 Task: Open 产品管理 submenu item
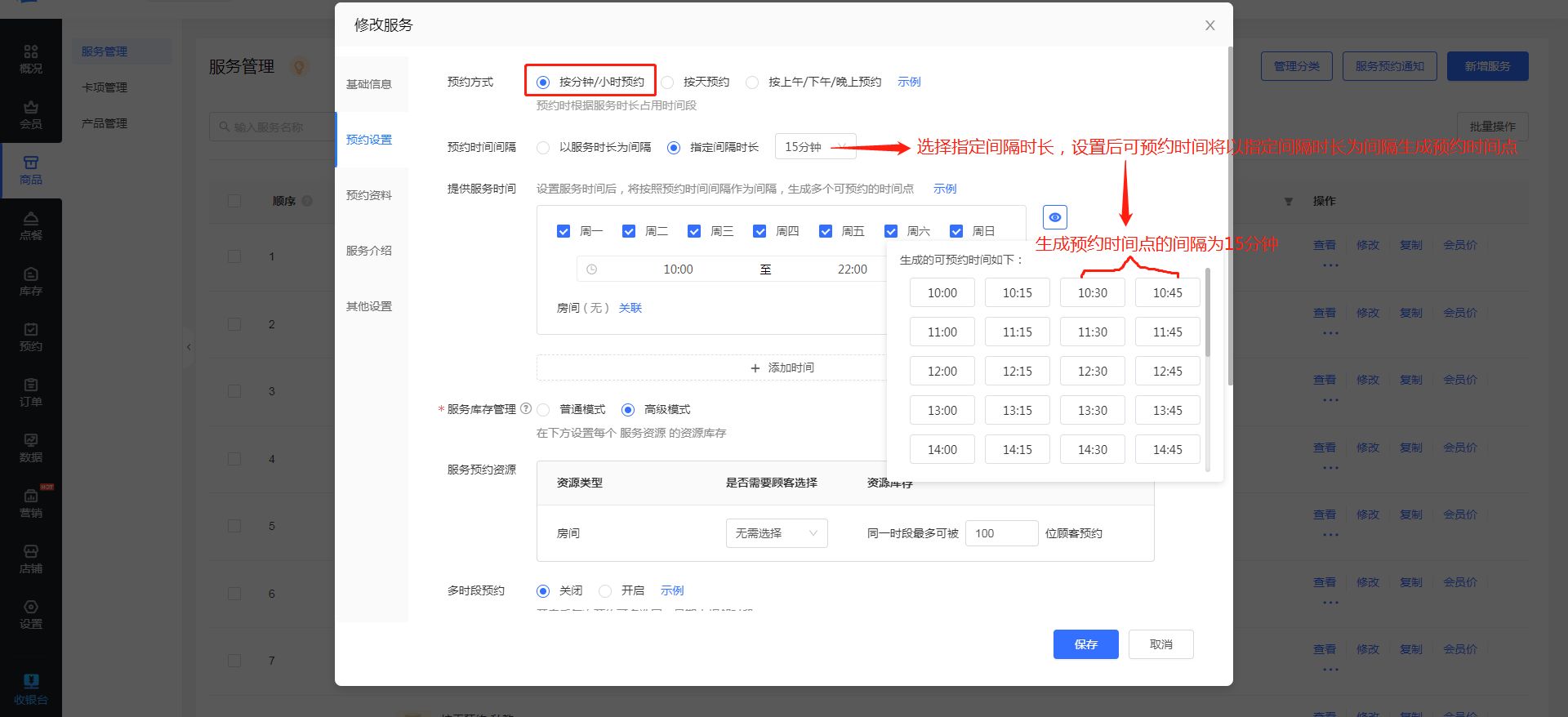(105, 123)
